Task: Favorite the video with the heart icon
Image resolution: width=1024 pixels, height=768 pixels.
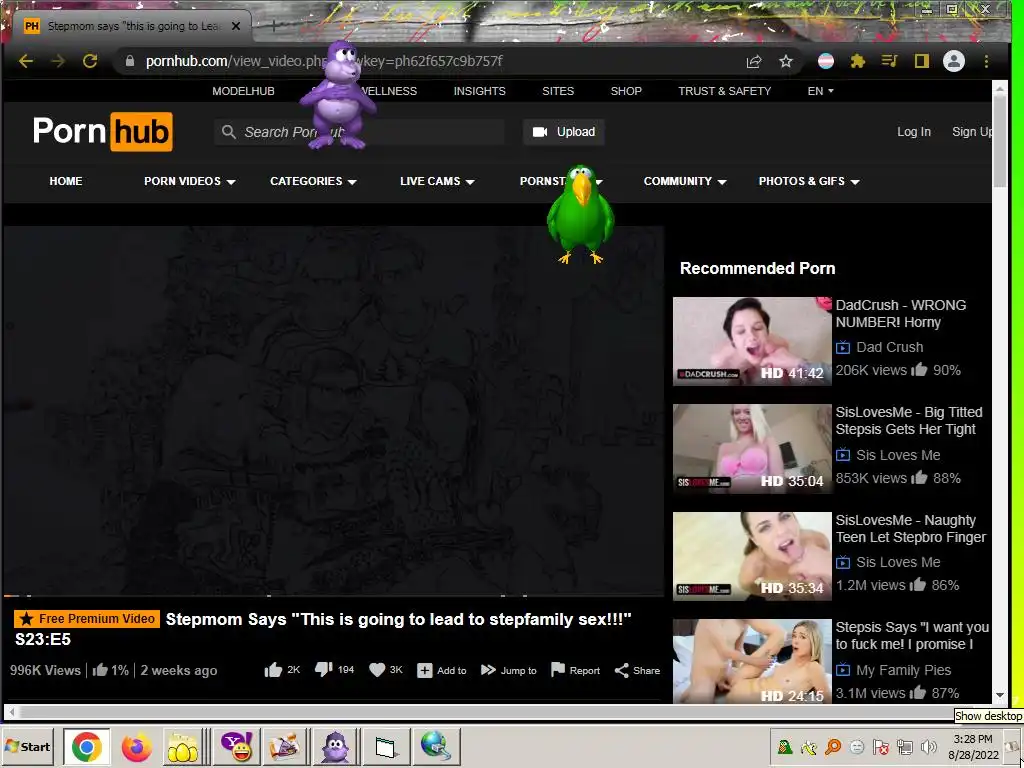Action: pyautogui.click(x=377, y=670)
